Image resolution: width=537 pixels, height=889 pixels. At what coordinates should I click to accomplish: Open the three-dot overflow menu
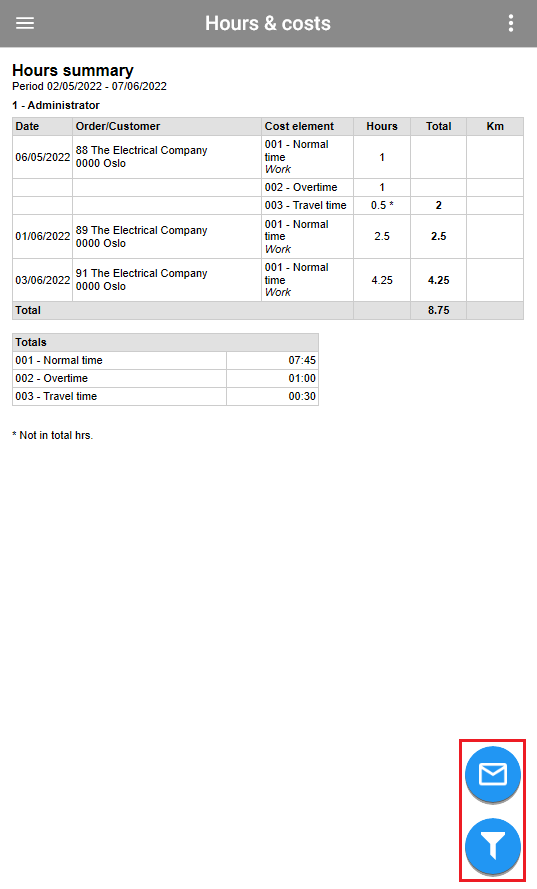(x=511, y=23)
